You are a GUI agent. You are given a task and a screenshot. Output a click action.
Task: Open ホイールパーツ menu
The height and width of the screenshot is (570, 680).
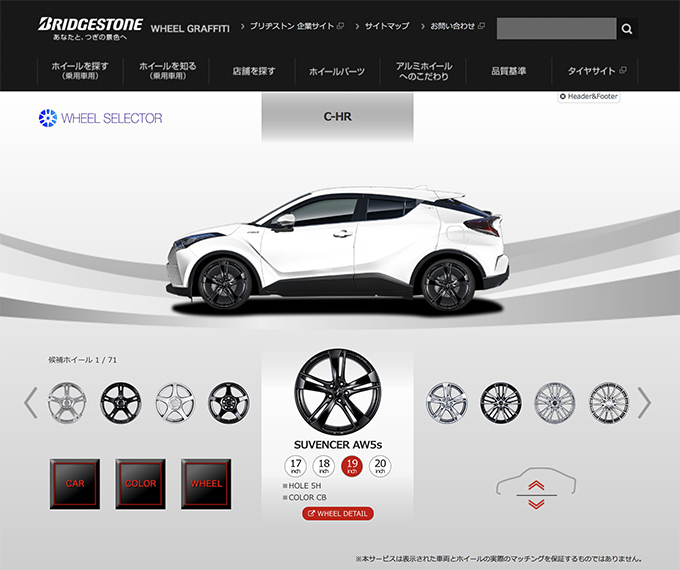tap(337, 71)
